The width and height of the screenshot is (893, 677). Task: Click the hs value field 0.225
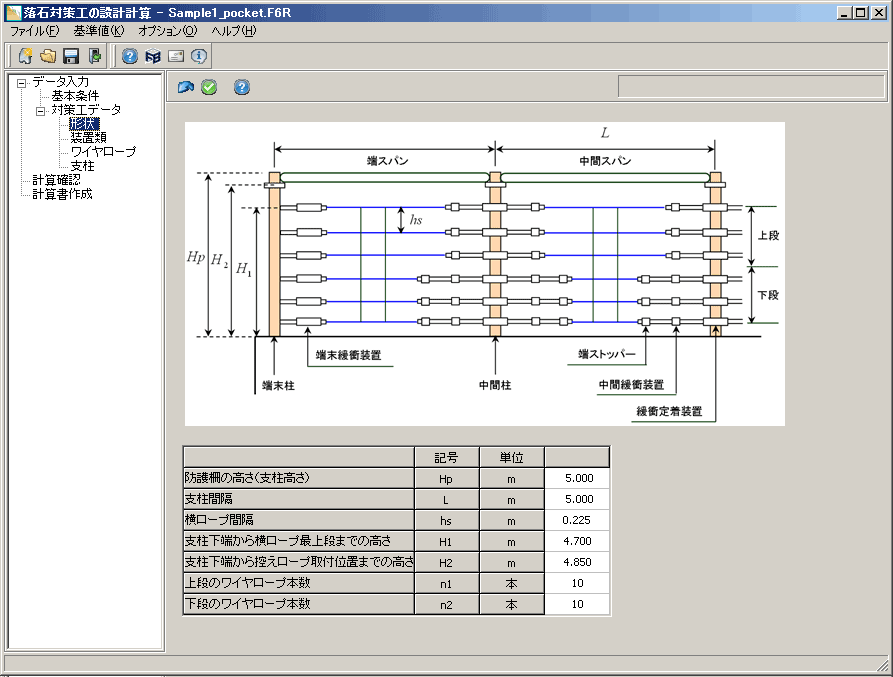click(577, 520)
